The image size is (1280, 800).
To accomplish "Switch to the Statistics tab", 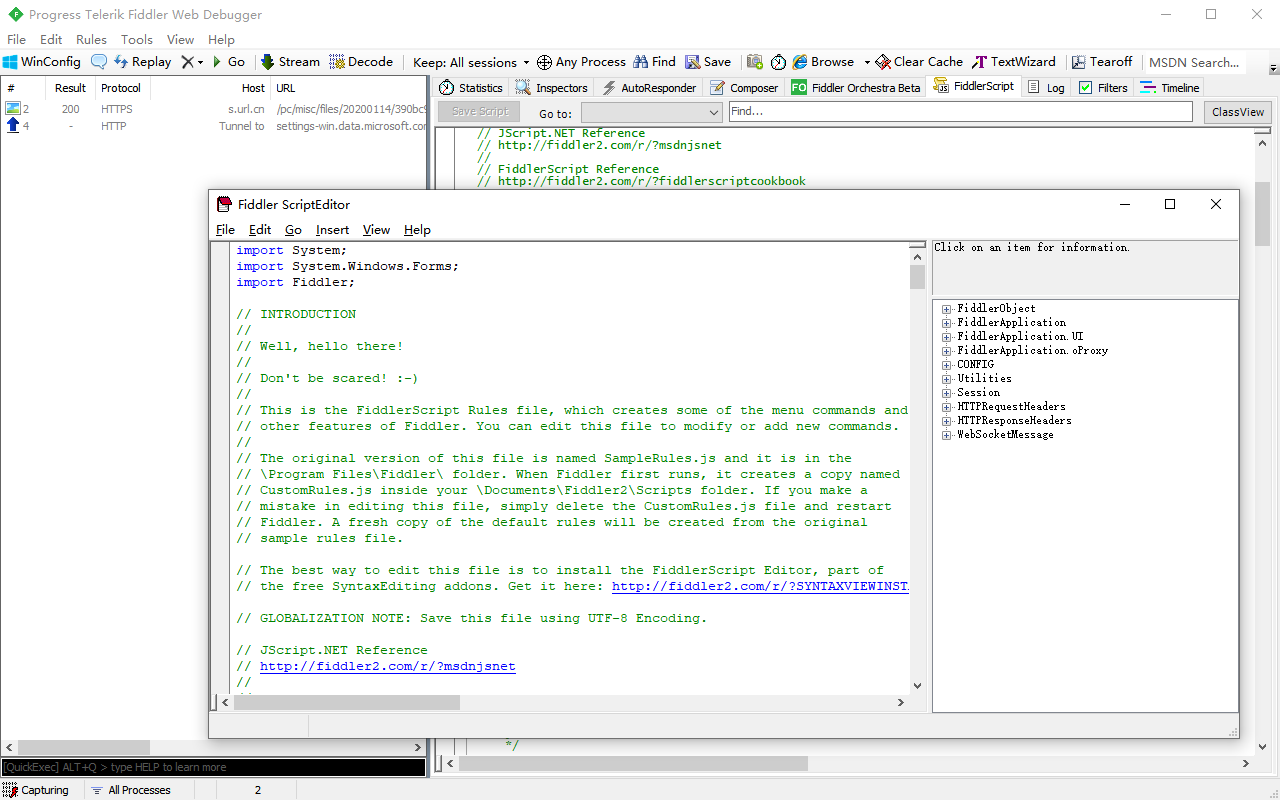I will pos(471,88).
